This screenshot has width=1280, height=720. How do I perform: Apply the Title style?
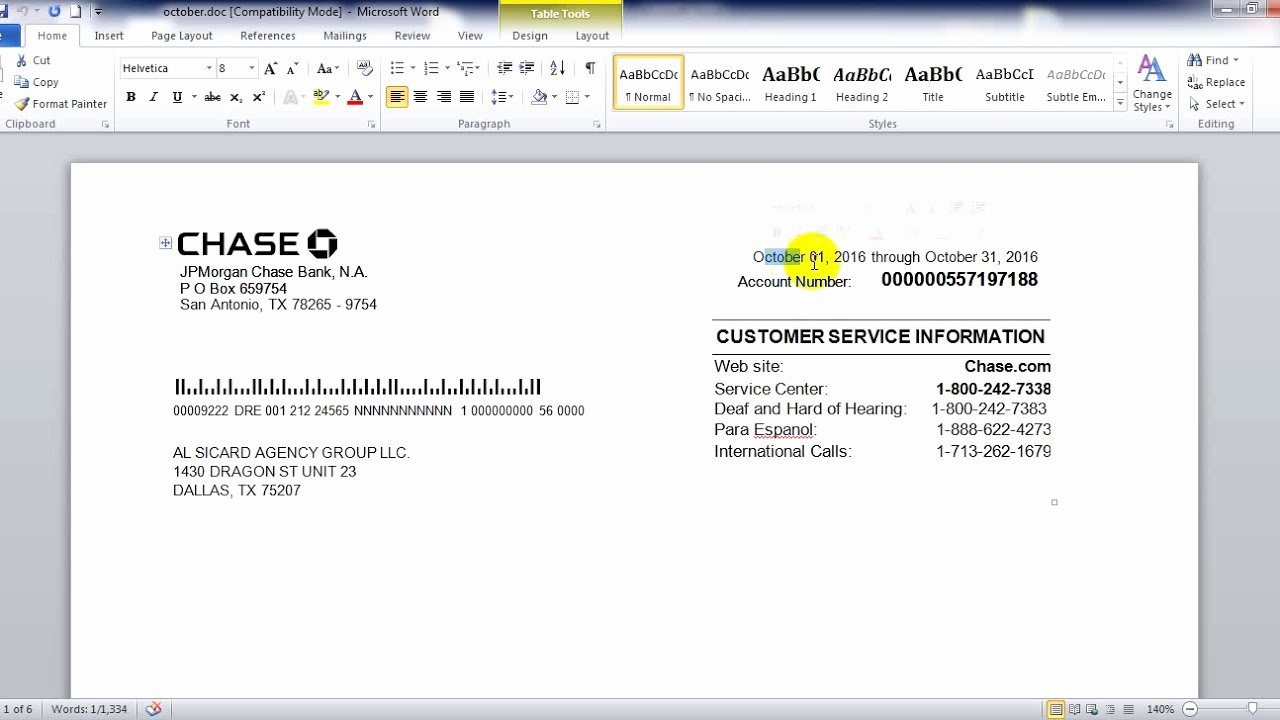[933, 83]
